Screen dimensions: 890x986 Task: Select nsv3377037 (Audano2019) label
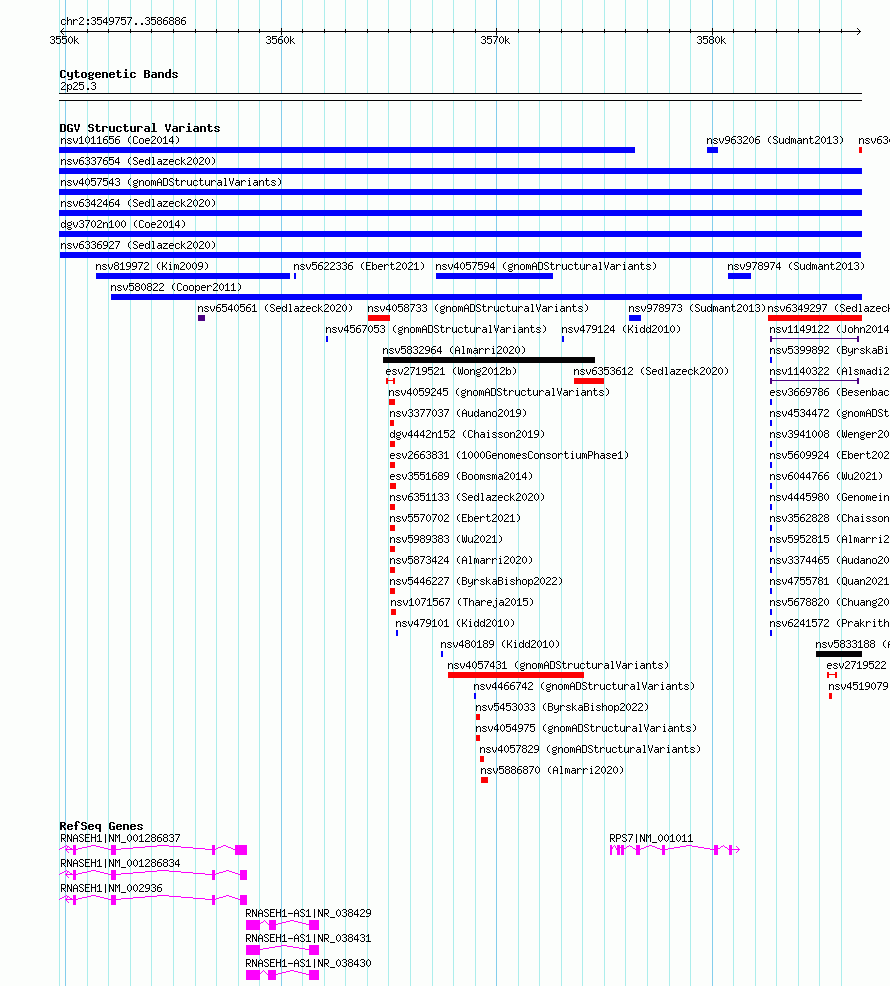tap(458, 413)
